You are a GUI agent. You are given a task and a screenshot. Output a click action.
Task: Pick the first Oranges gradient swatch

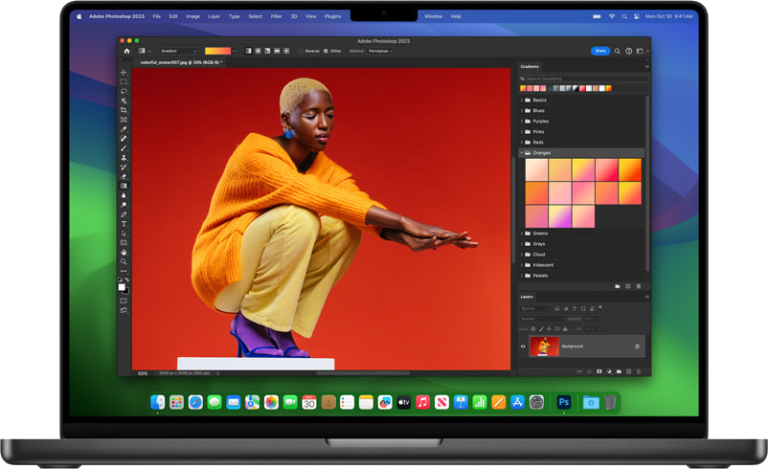pyautogui.click(x=537, y=170)
